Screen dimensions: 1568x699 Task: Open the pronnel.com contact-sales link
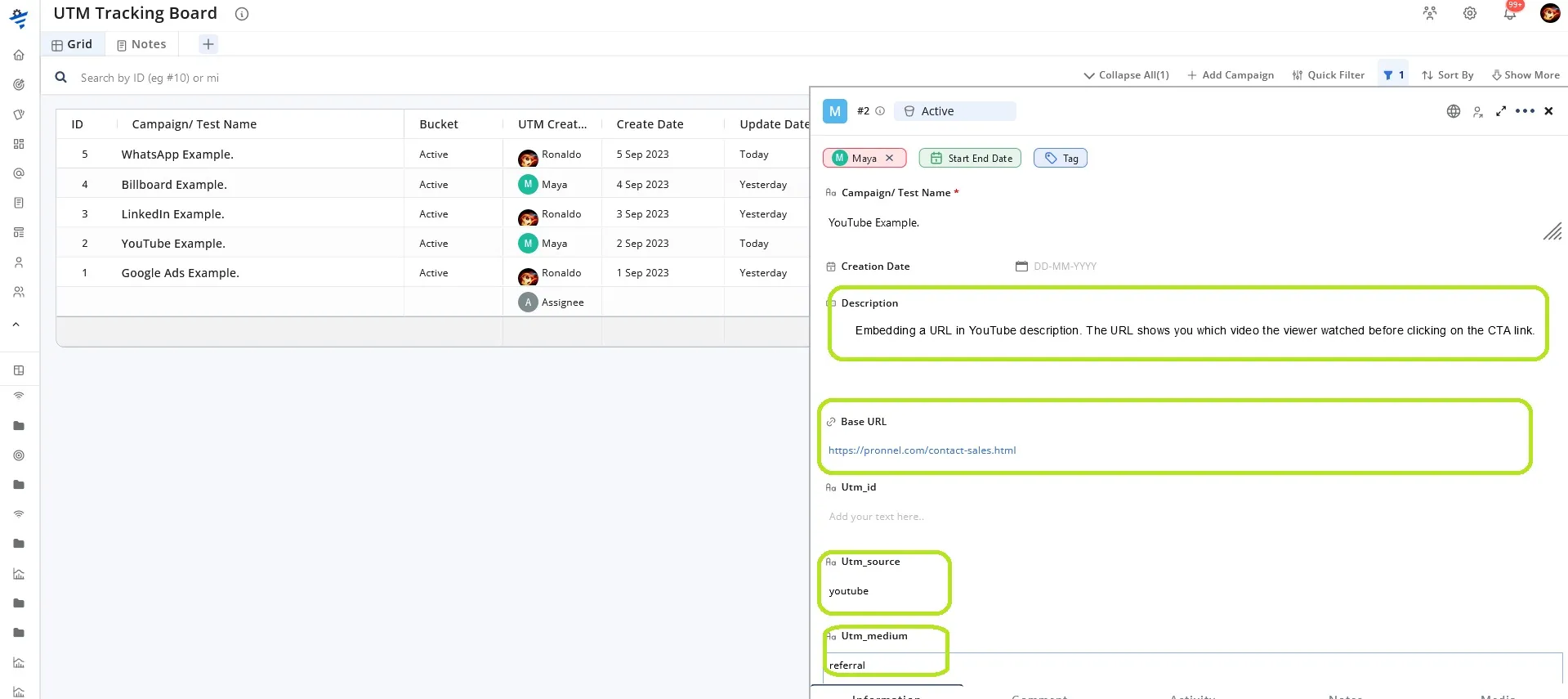click(x=922, y=450)
